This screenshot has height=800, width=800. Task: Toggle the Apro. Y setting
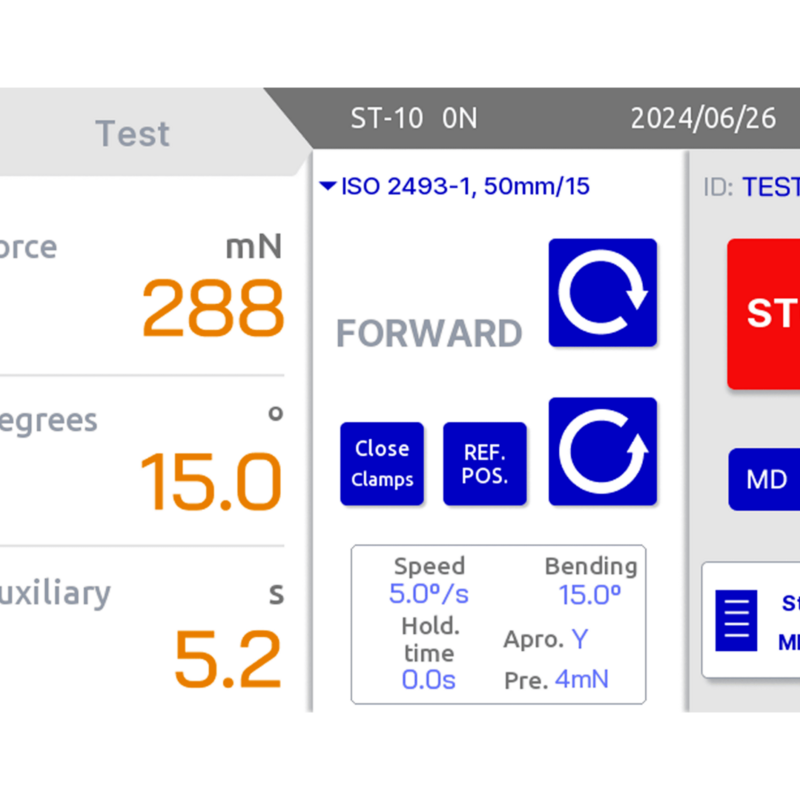click(x=579, y=639)
